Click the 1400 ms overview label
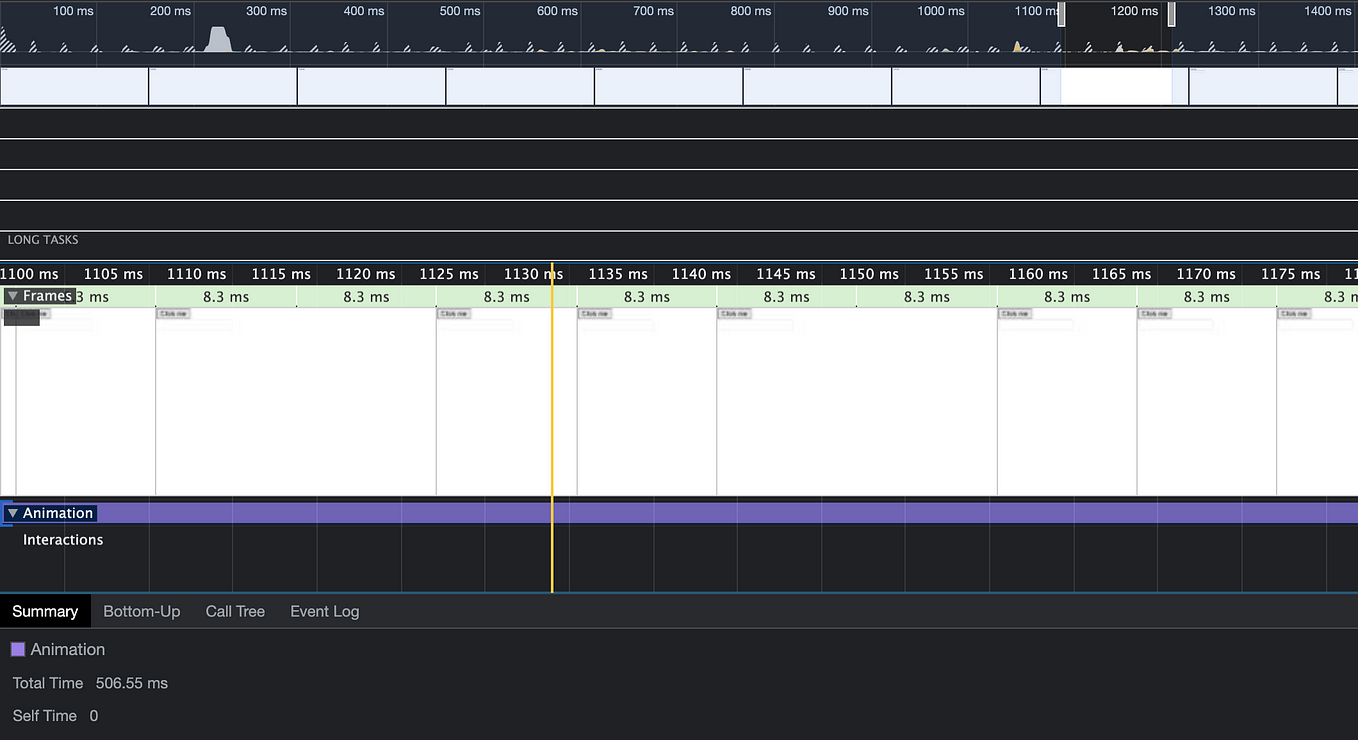 (1329, 11)
